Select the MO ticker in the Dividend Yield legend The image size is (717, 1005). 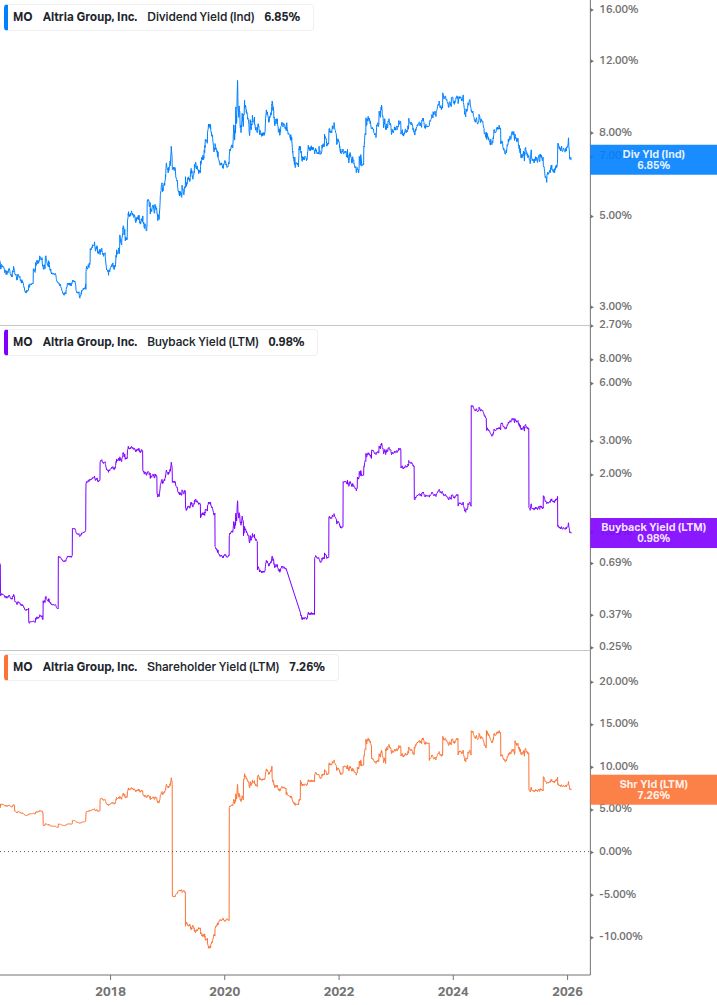tap(22, 18)
